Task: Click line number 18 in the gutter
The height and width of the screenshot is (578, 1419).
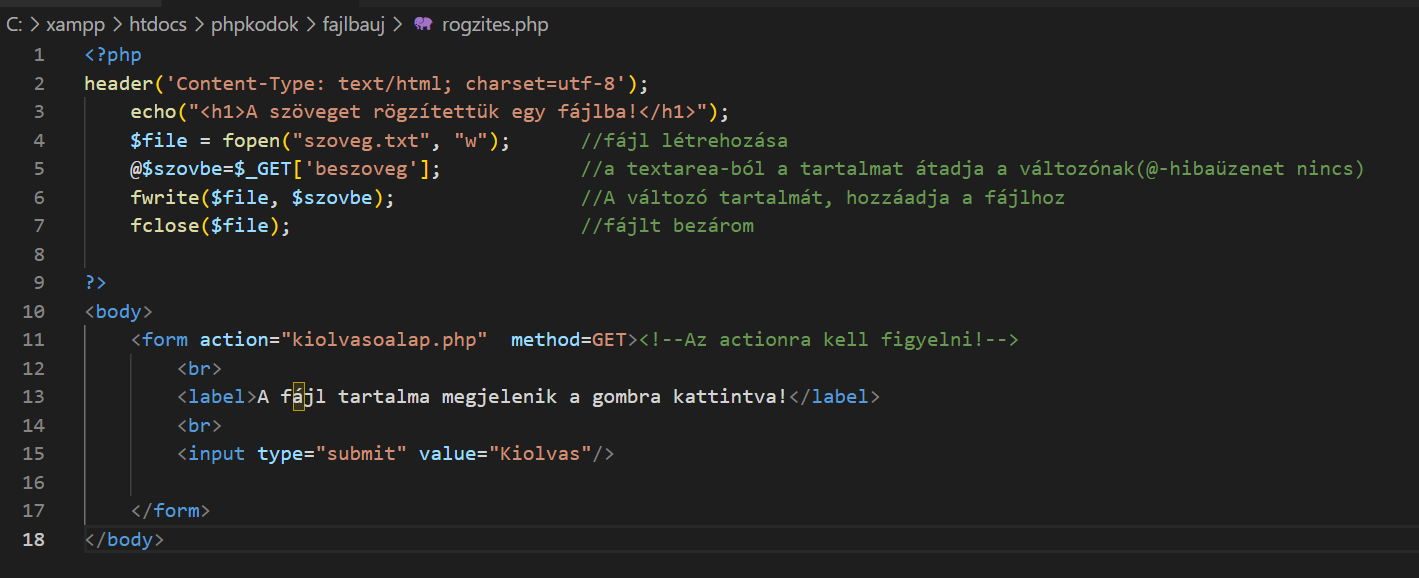Action: tap(33, 540)
